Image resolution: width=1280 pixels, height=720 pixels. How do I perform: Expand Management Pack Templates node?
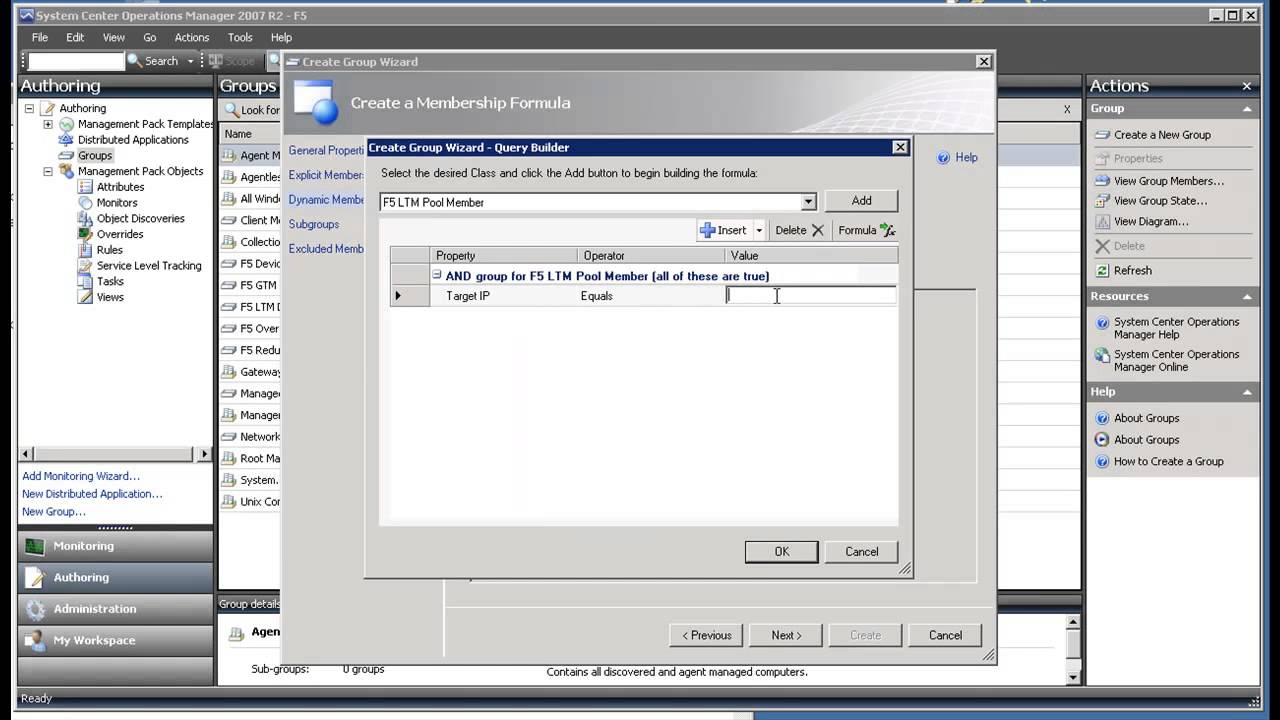tap(47, 124)
